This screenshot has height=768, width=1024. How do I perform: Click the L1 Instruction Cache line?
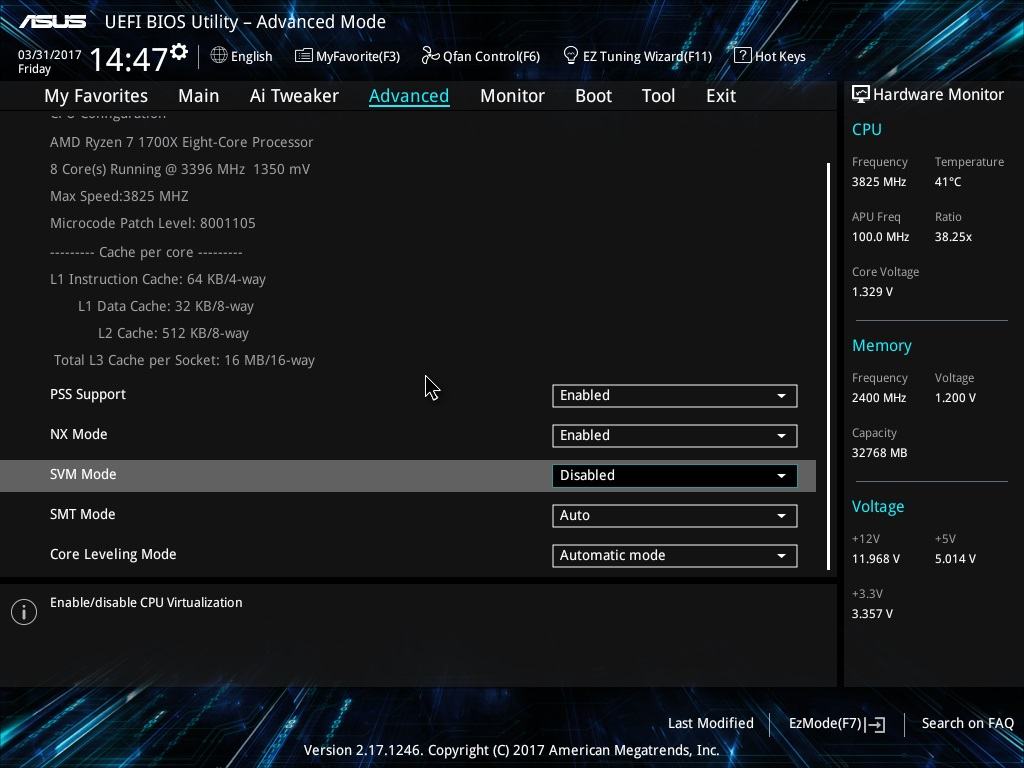(157, 280)
